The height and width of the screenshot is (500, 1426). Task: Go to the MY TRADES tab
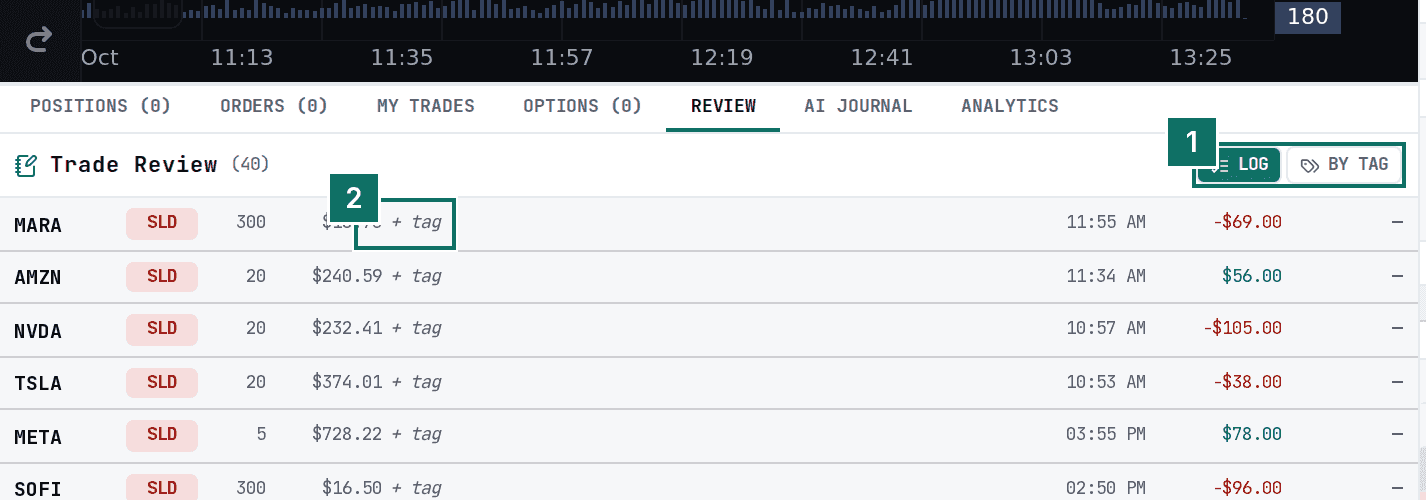point(426,106)
